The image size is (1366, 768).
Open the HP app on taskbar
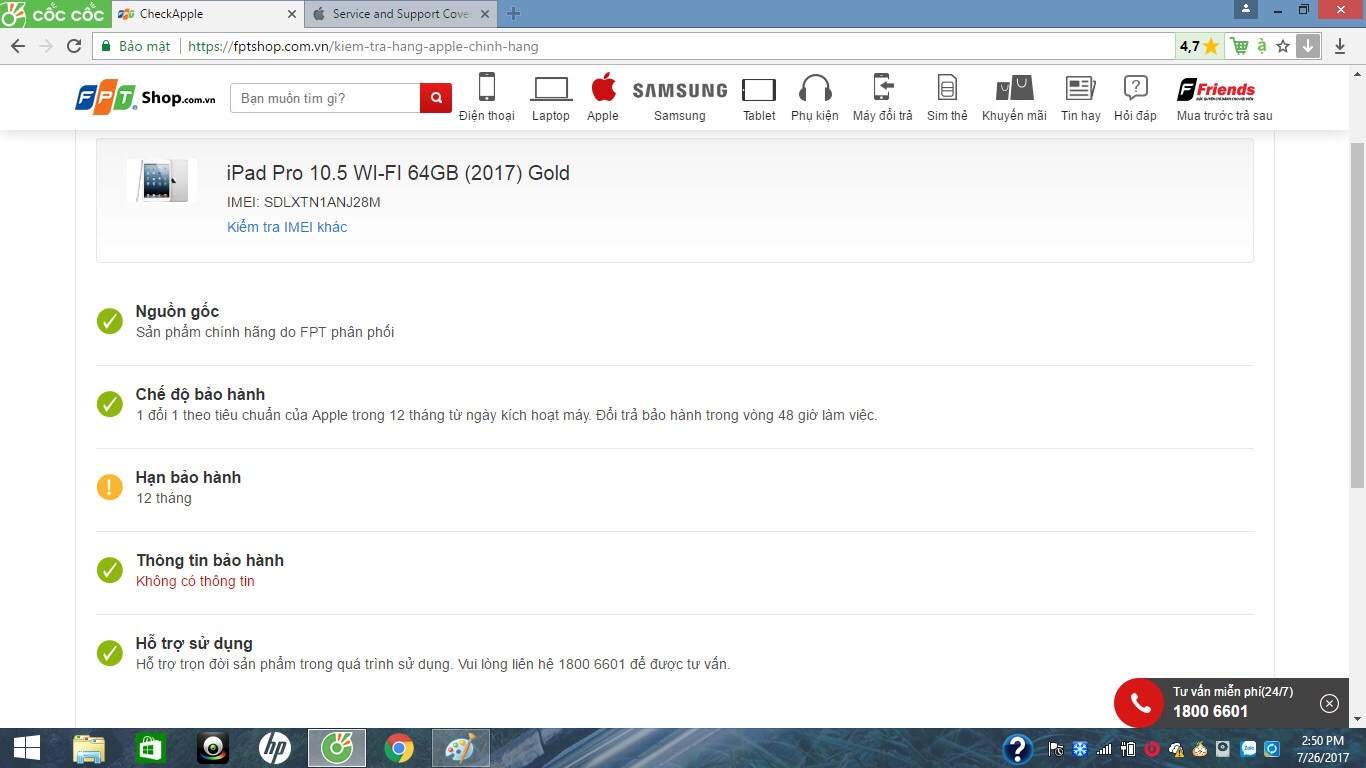[274, 748]
